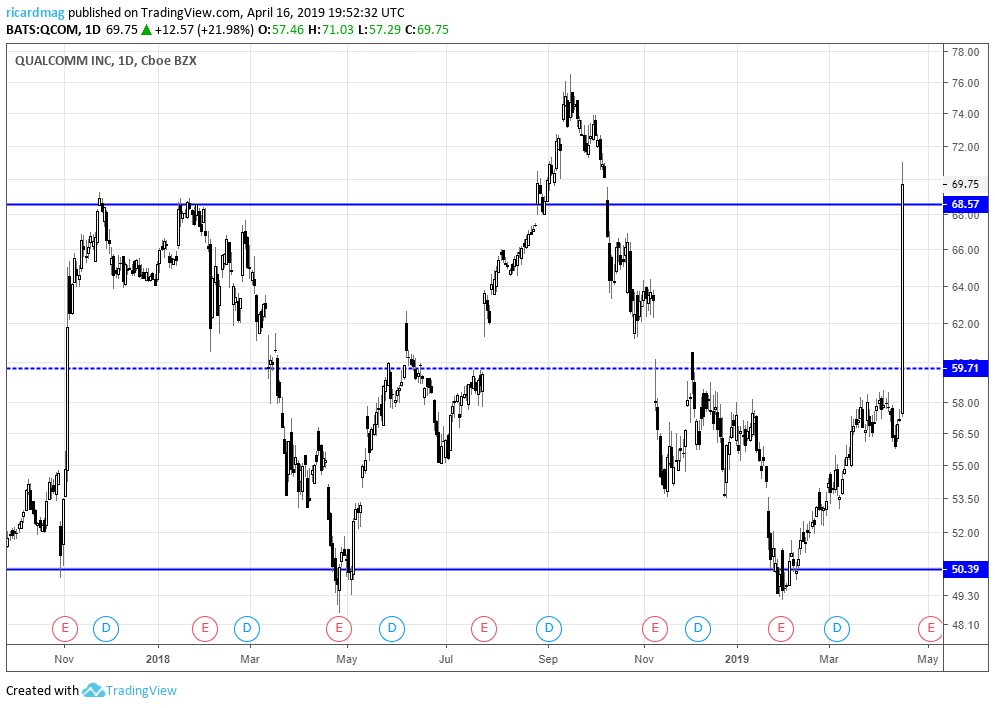Click the 2019 label on time axis
The height and width of the screenshot is (708, 995).
(737, 659)
